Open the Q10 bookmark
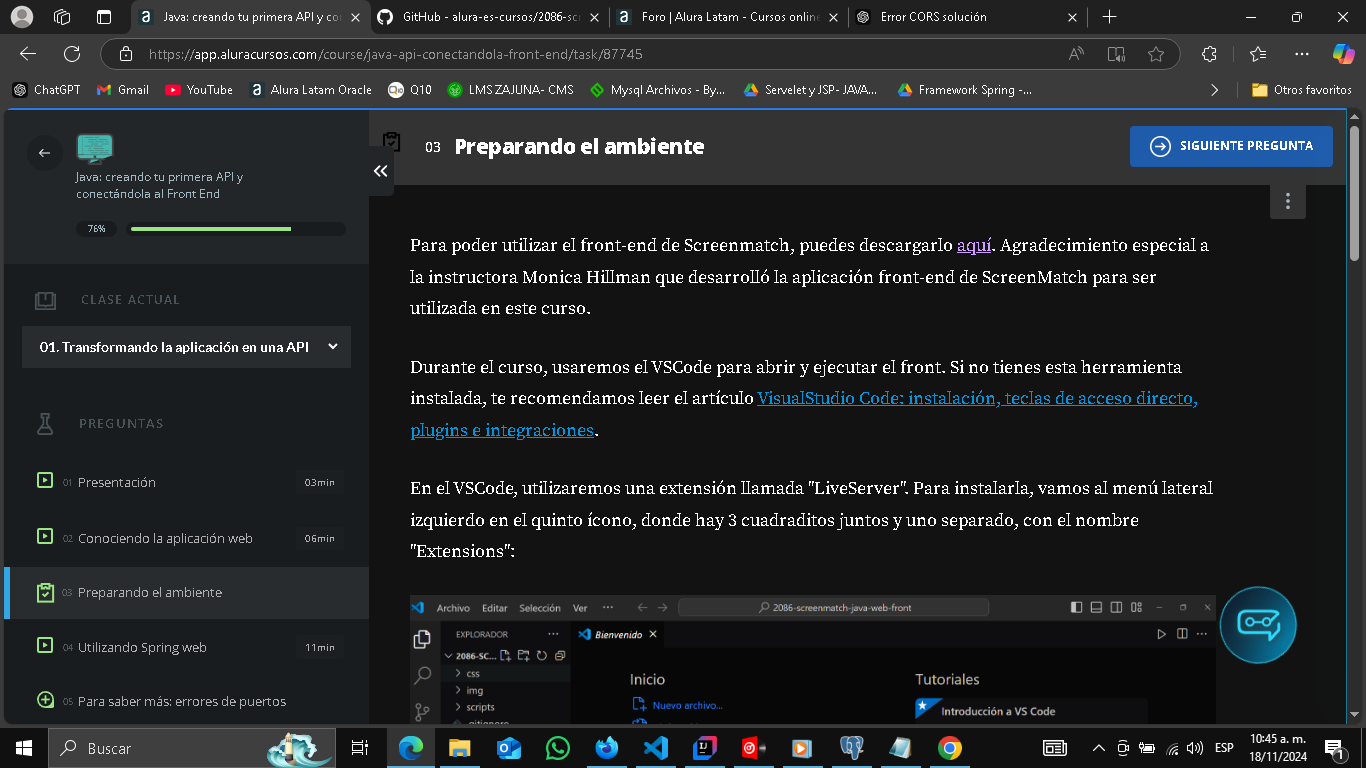1366x768 pixels. click(x=410, y=89)
